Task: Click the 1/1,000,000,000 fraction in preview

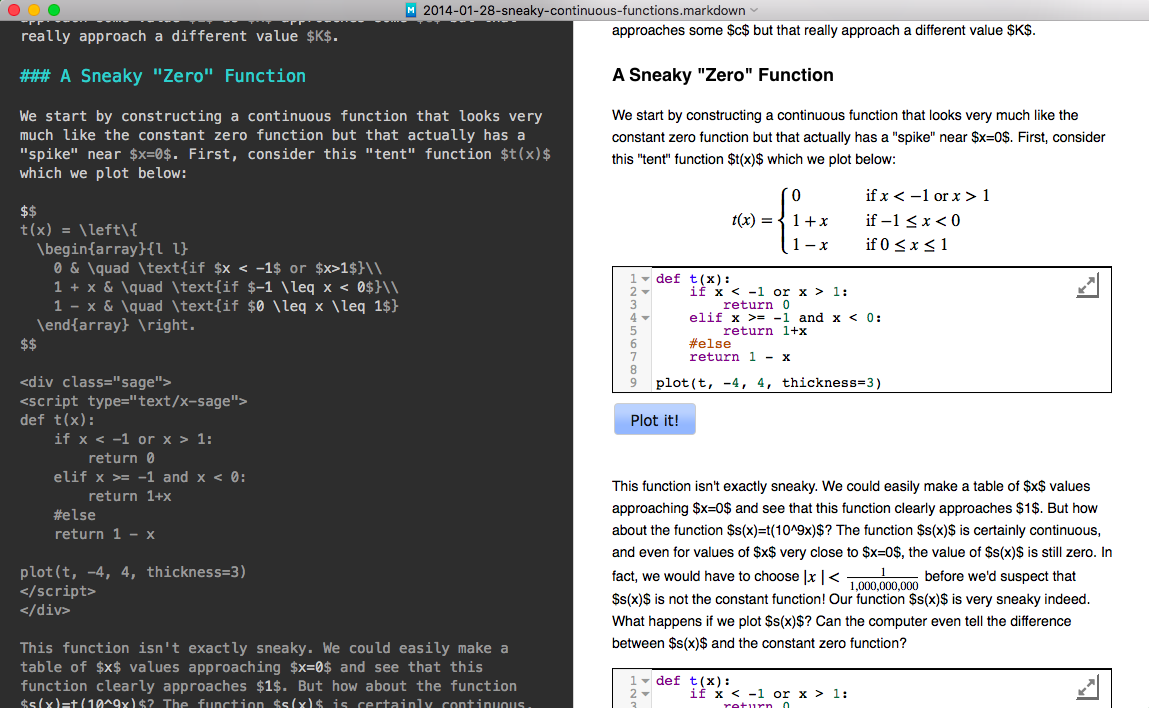Action: point(883,579)
